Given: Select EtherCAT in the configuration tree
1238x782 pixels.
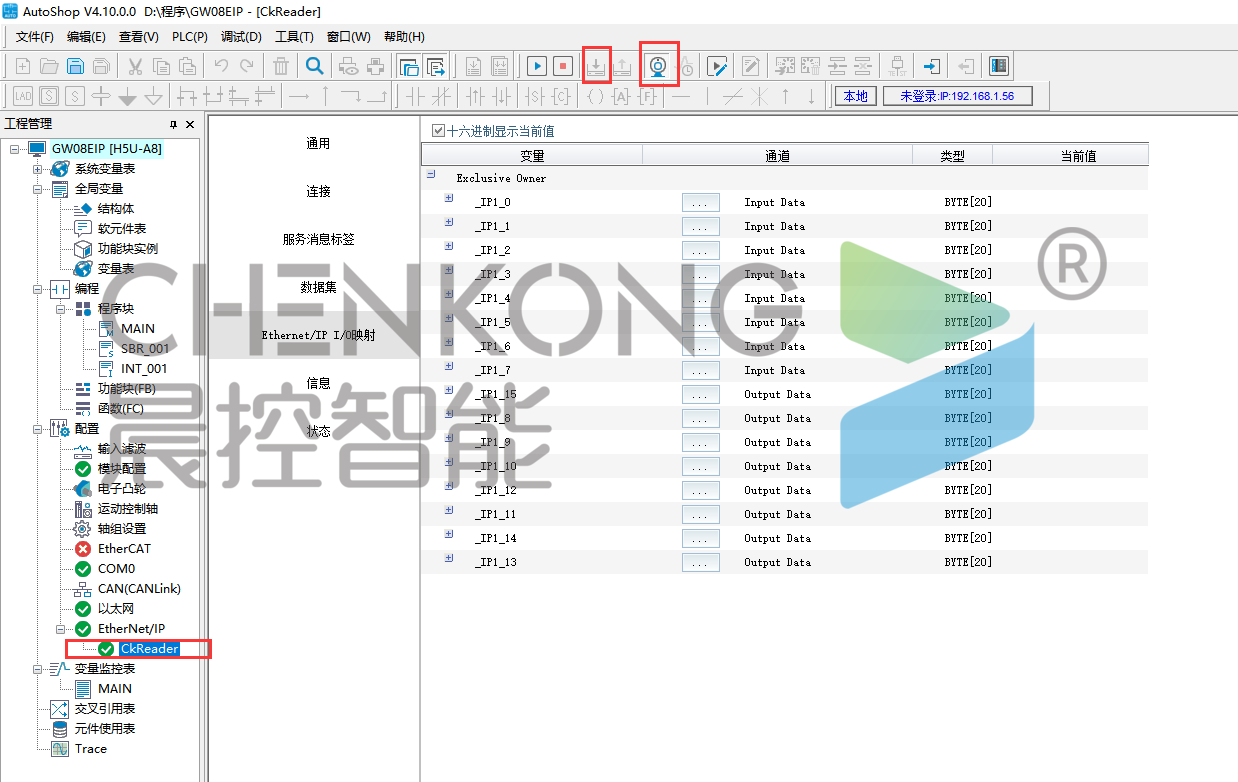Looking at the screenshot, I should tap(124, 549).
